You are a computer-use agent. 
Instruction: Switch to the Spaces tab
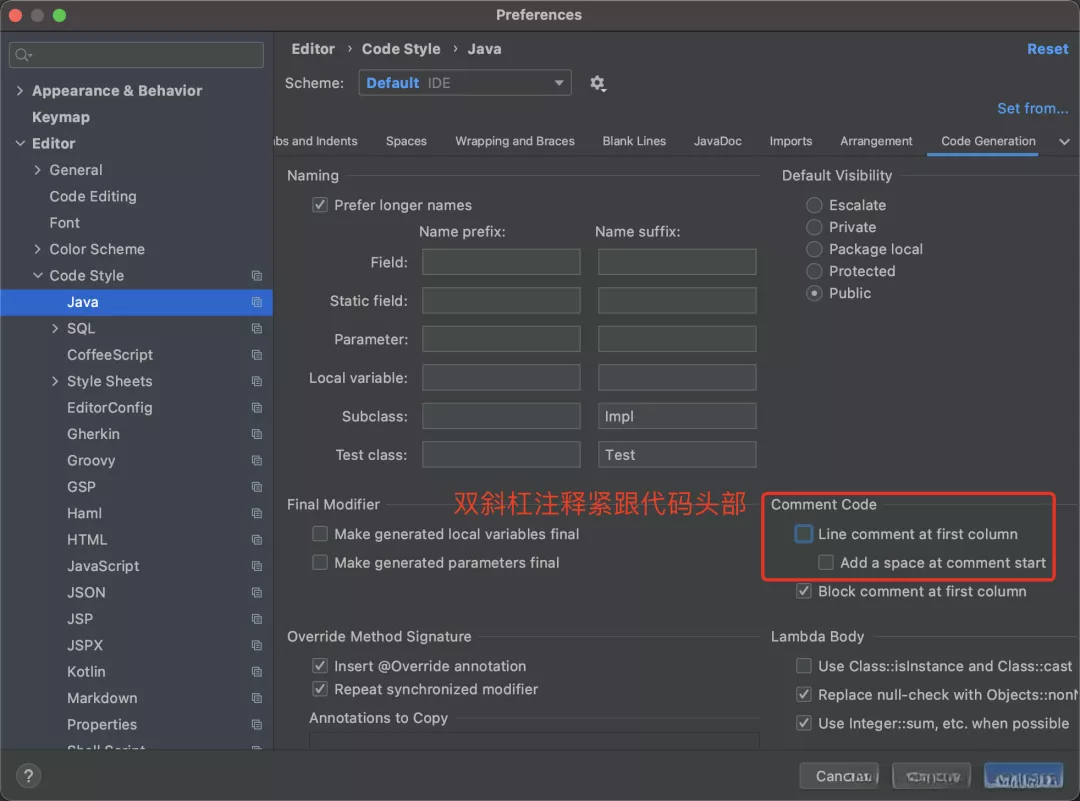406,141
